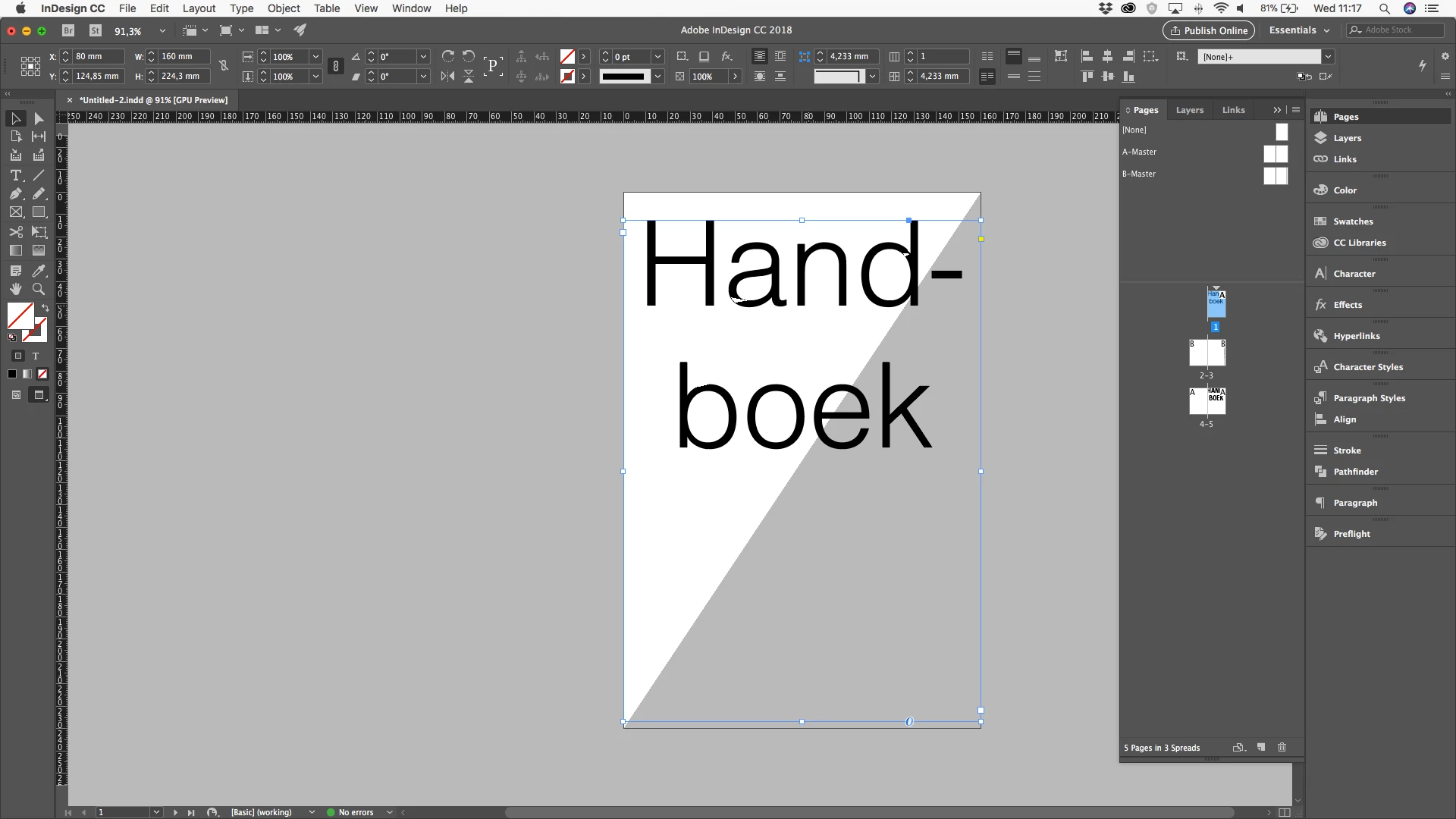This screenshot has width=1456, height=819.
Task: Select the Rectangle Frame tool
Action: pos(16,212)
